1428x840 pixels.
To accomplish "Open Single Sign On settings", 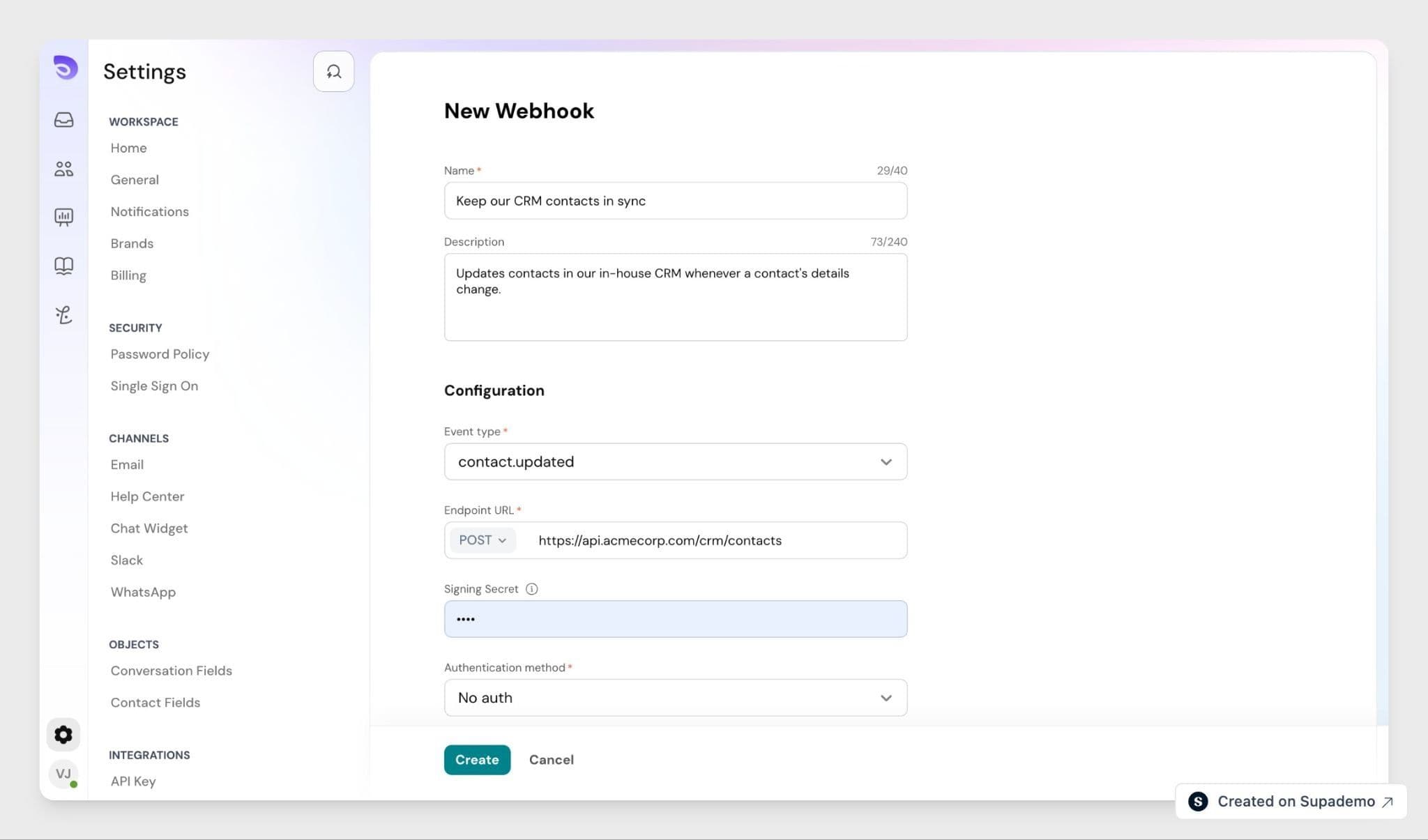I will click(154, 386).
